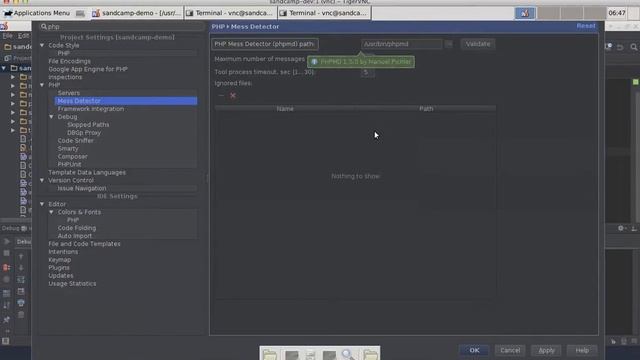The height and width of the screenshot is (360, 640).
Task: Click the square stop icon in Debug panel
Action: click(7, 253)
